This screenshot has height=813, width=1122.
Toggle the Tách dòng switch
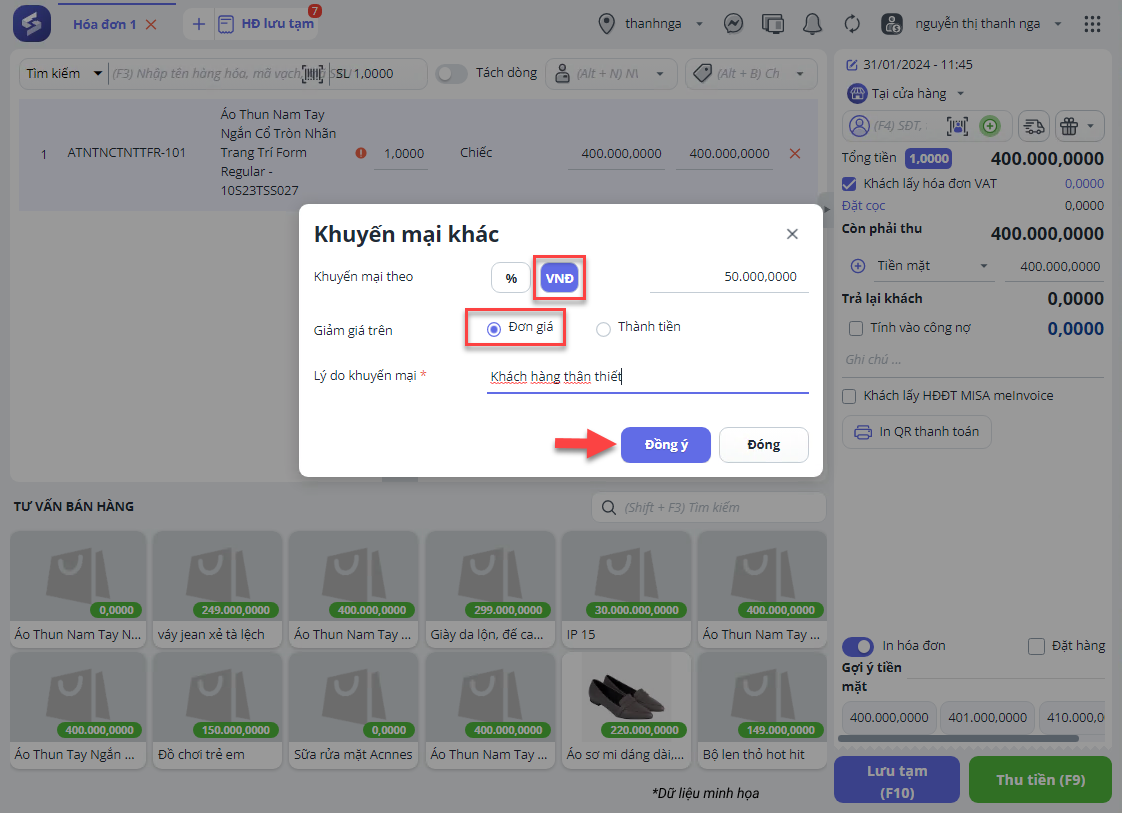pyautogui.click(x=451, y=73)
